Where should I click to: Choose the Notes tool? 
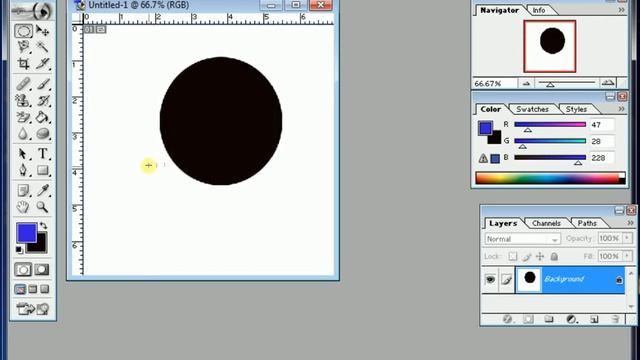(23, 190)
